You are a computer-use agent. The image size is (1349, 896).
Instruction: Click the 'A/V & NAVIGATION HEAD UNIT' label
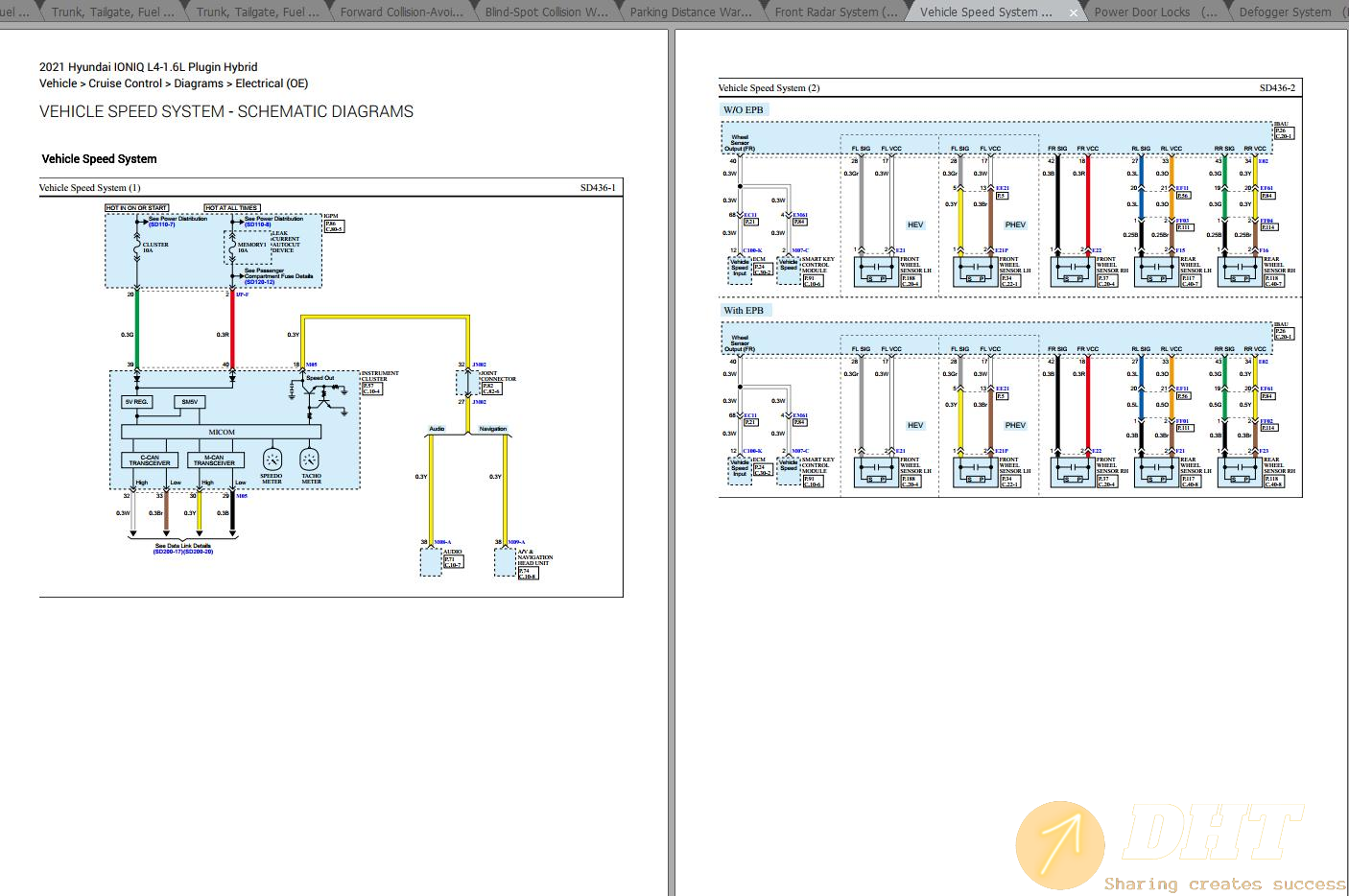(535, 557)
